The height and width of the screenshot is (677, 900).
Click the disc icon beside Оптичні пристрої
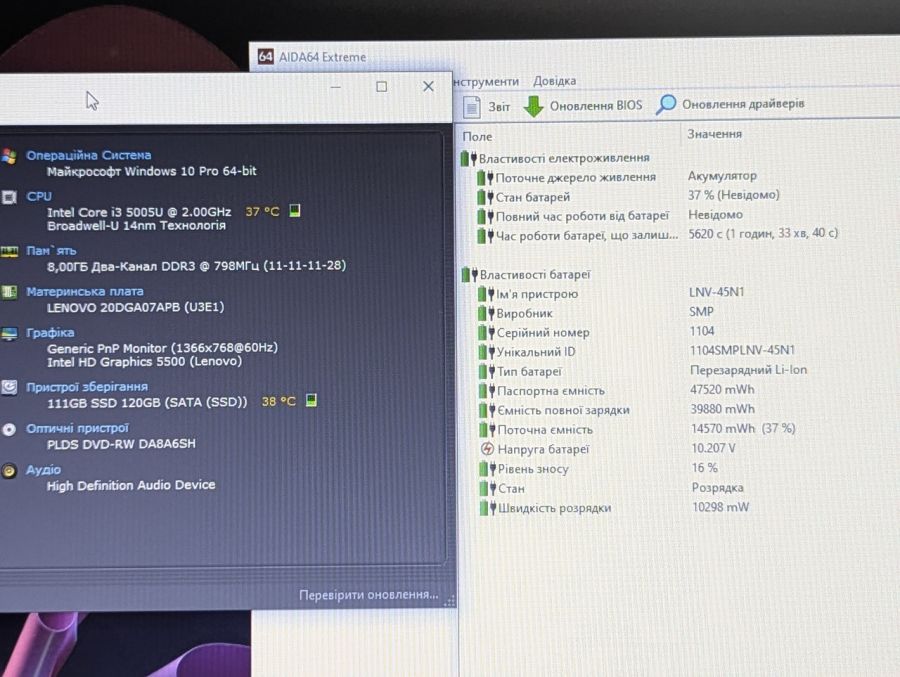coord(9,430)
